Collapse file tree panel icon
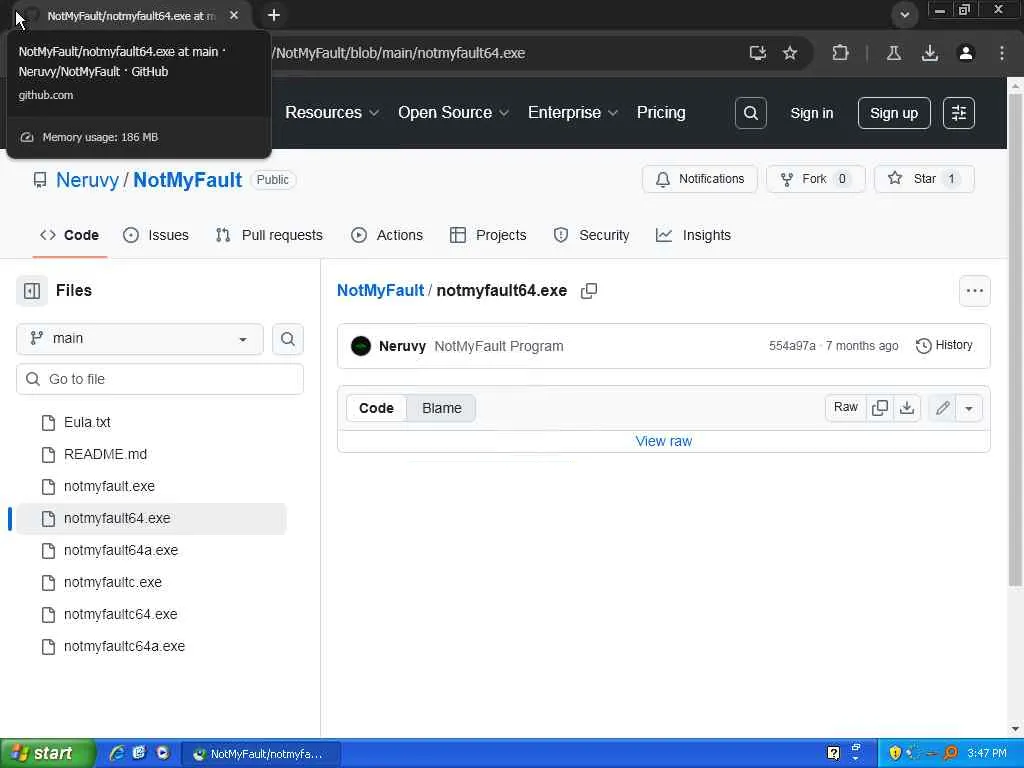1024x768 pixels. pos(32,291)
